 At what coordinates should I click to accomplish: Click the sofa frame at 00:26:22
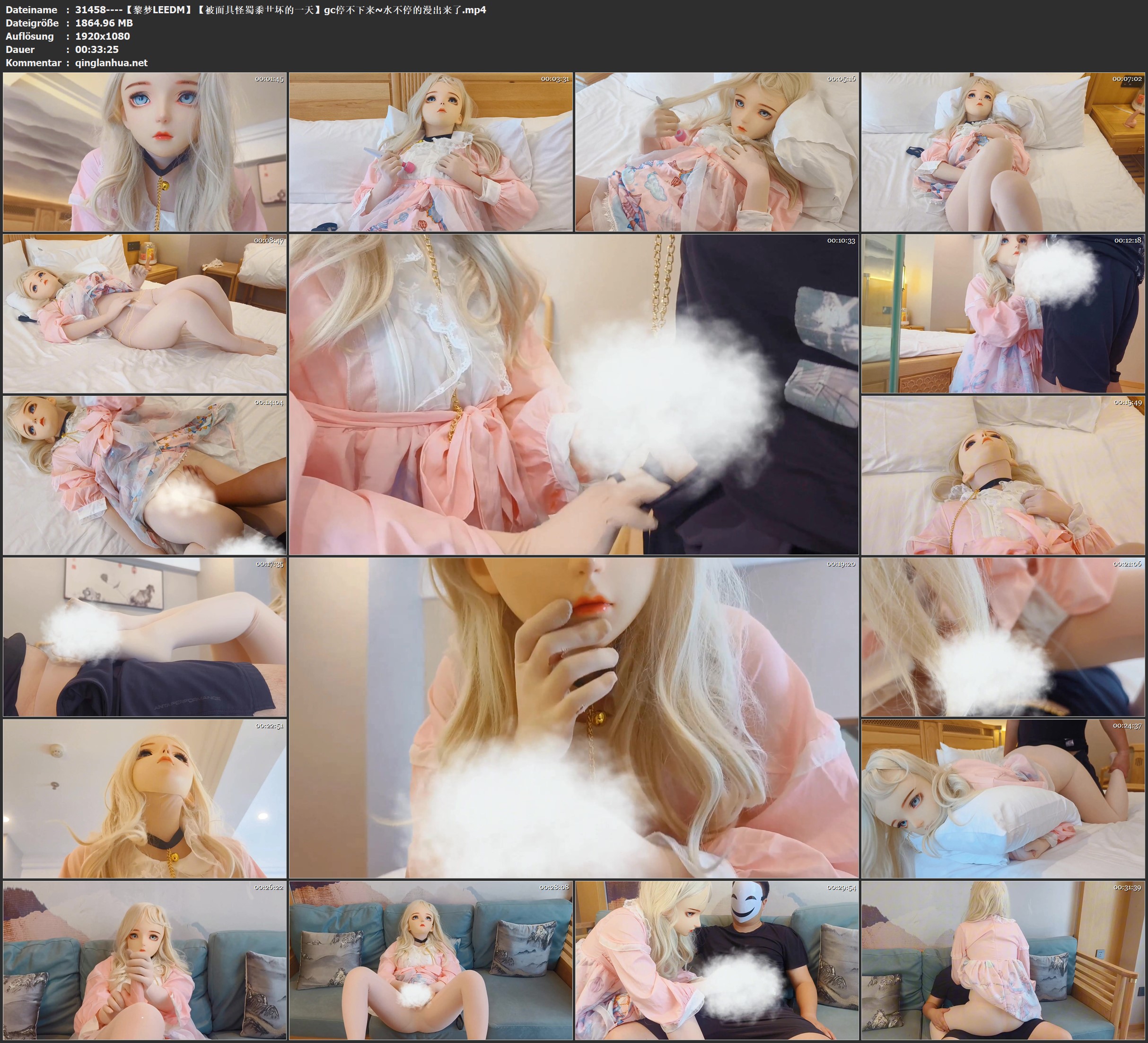point(145,960)
